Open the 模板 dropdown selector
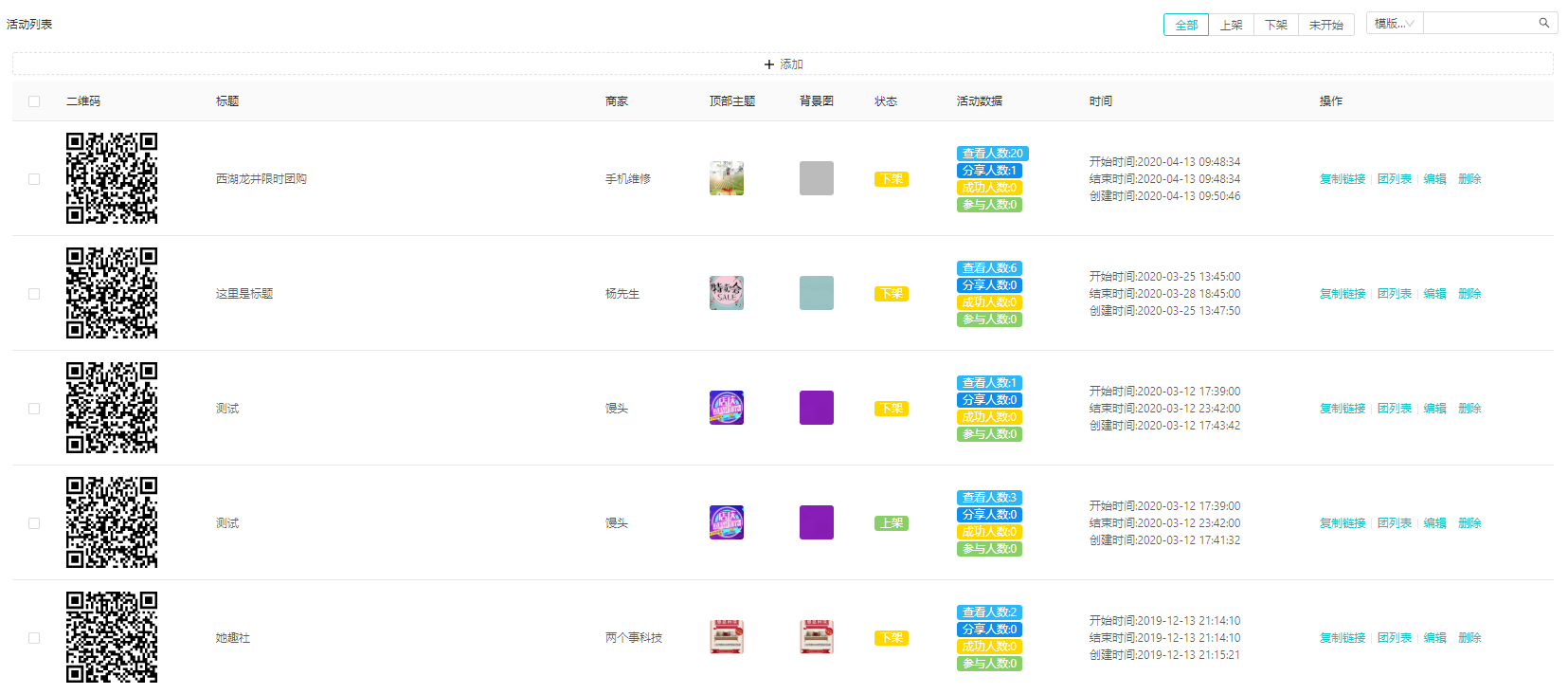 tap(1395, 23)
